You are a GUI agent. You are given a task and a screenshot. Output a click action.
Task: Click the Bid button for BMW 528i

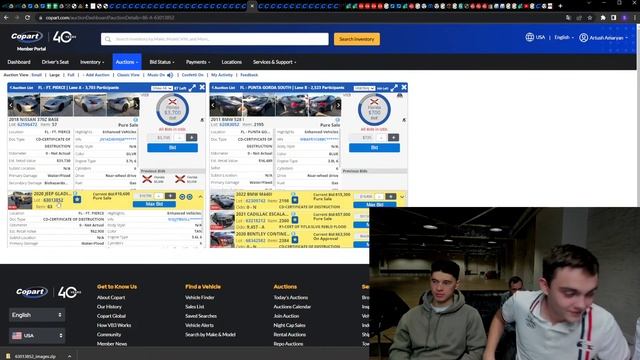(x=374, y=148)
